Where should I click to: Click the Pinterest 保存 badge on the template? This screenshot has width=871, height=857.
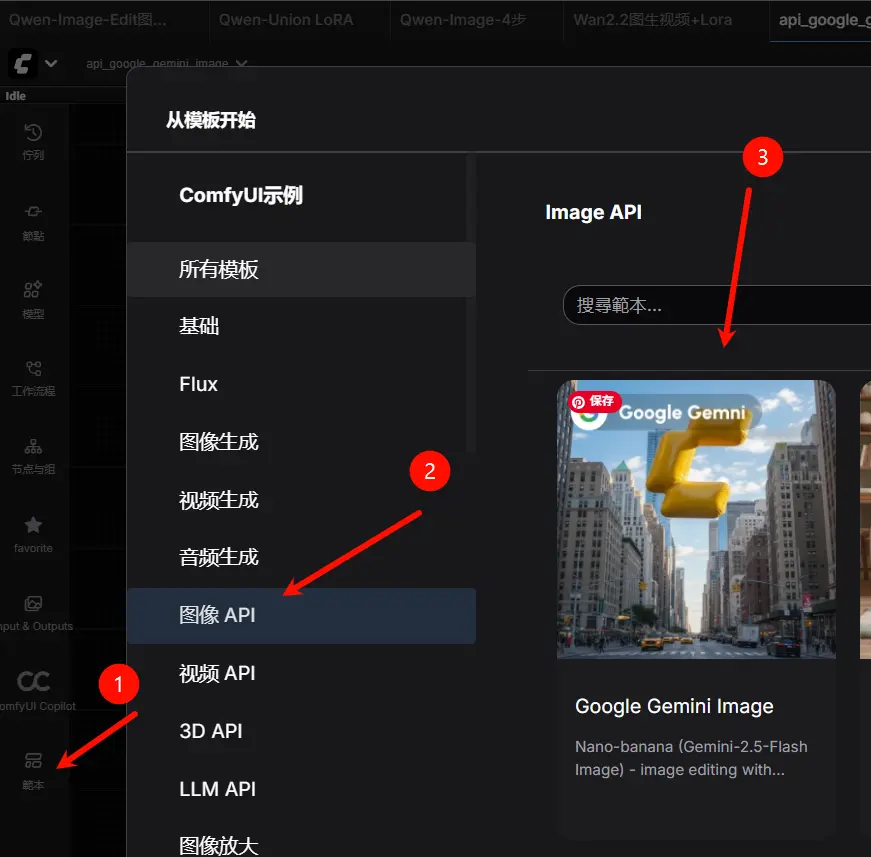594,401
